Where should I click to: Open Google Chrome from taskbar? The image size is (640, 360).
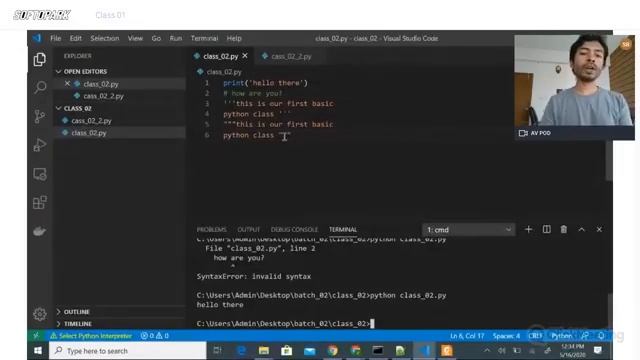(332, 351)
